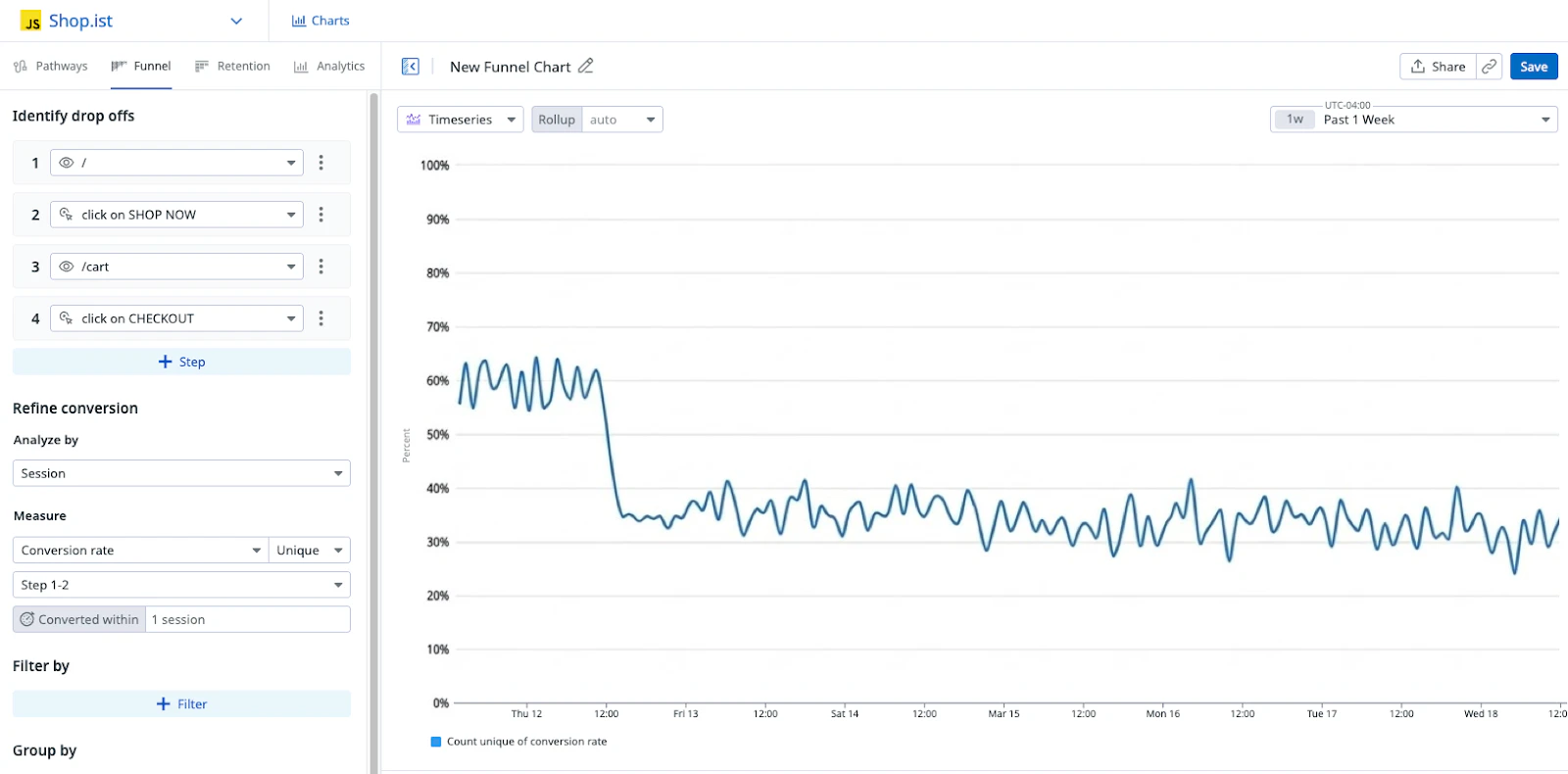This screenshot has height=774, width=1568.
Task: Open three-dot menu for SHOP NOW step
Action: [x=320, y=215]
